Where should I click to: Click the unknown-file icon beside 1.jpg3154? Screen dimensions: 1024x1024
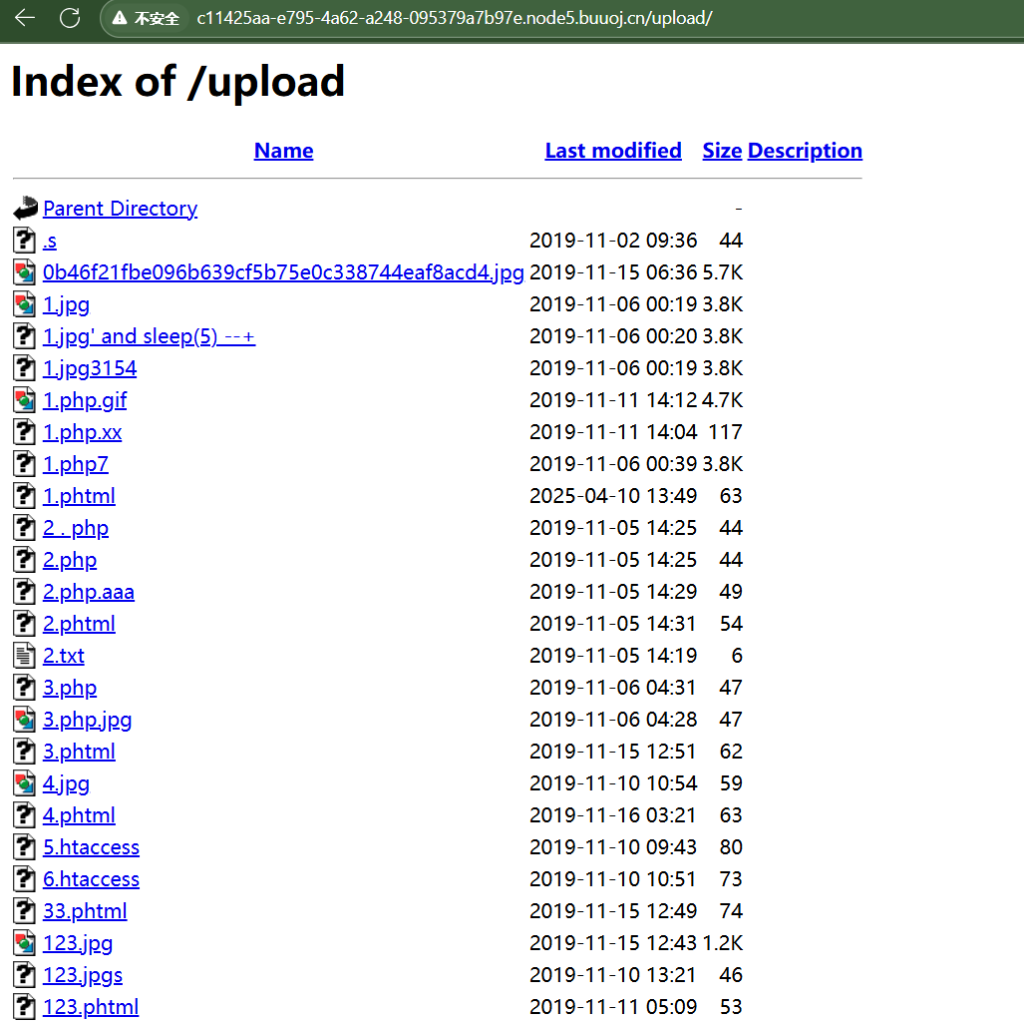pyautogui.click(x=25, y=368)
